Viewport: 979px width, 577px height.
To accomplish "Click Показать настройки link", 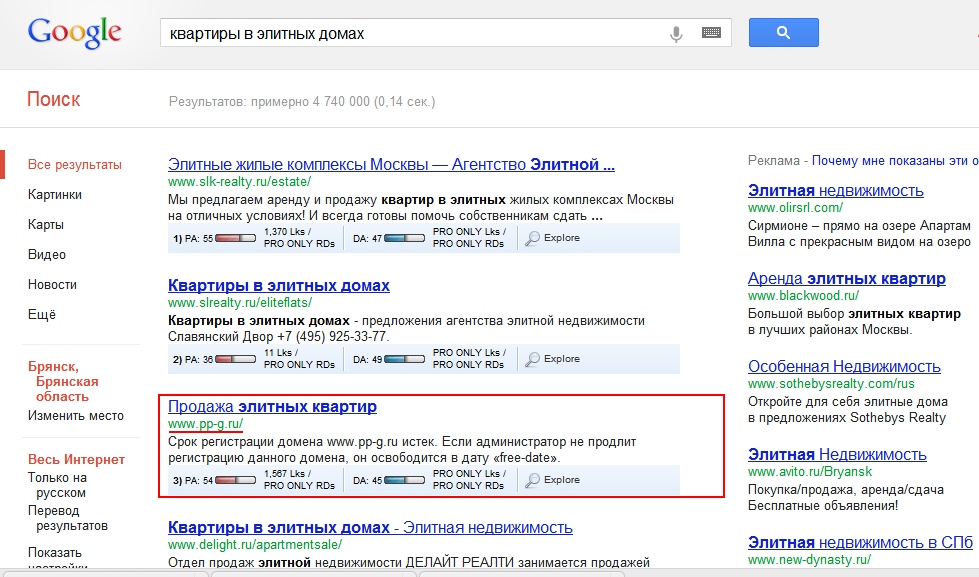I will (57, 558).
